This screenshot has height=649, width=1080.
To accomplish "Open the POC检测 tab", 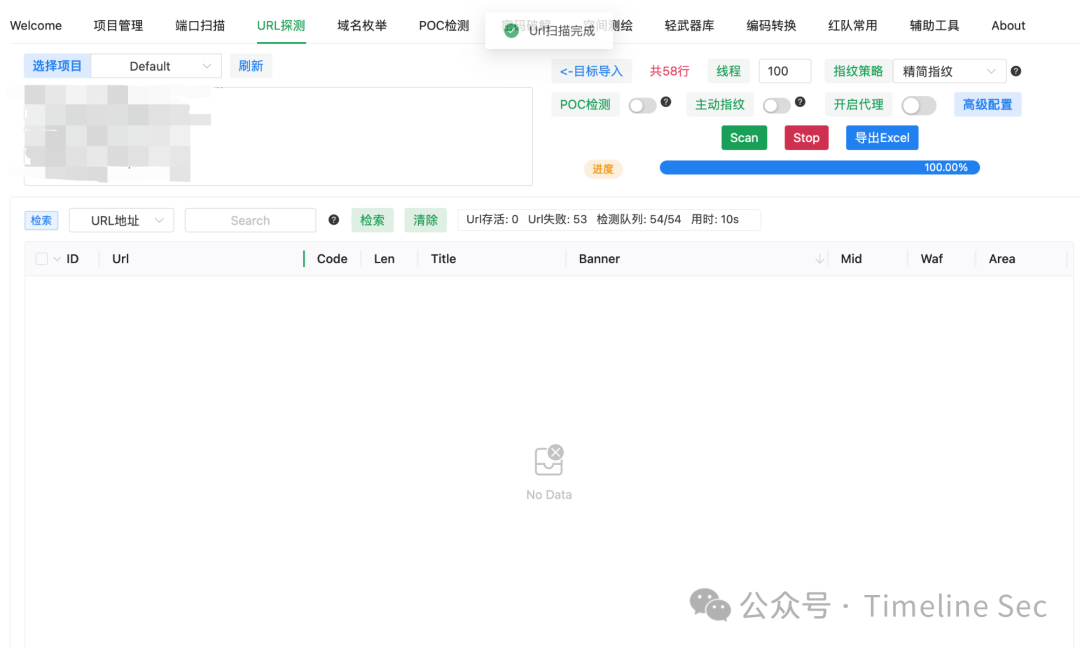I will 444,25.
